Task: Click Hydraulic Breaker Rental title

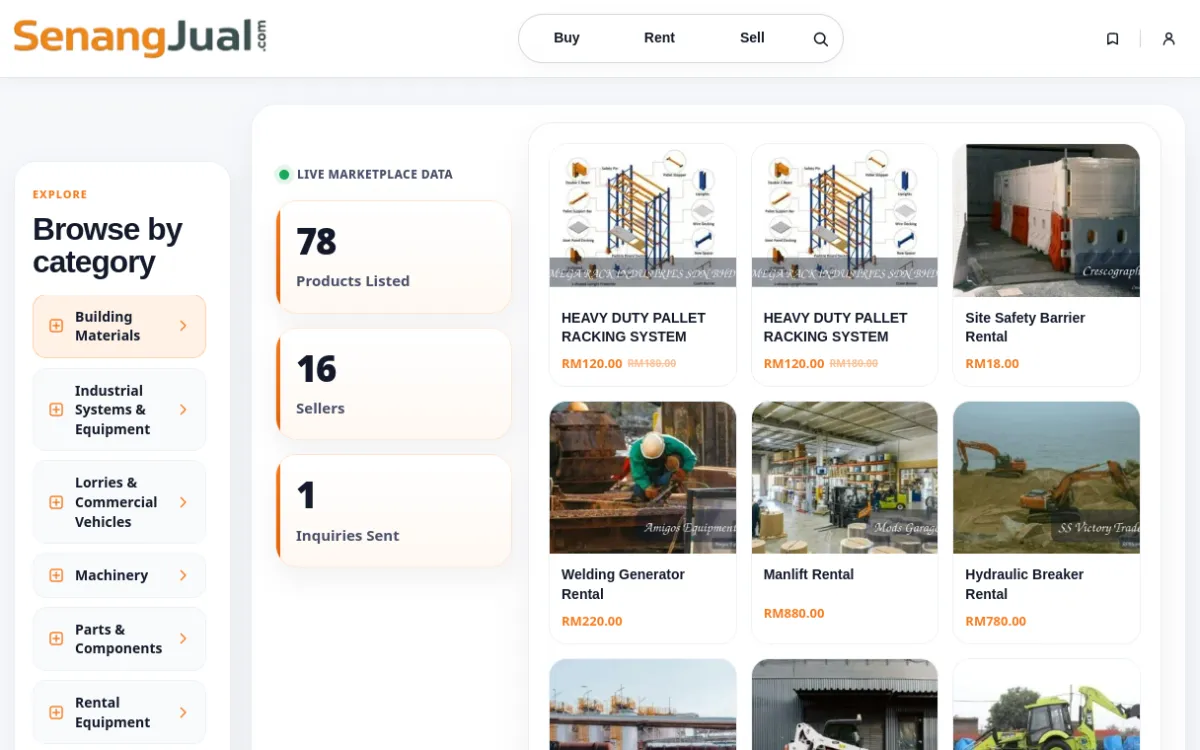Action: click(1024, 584)
